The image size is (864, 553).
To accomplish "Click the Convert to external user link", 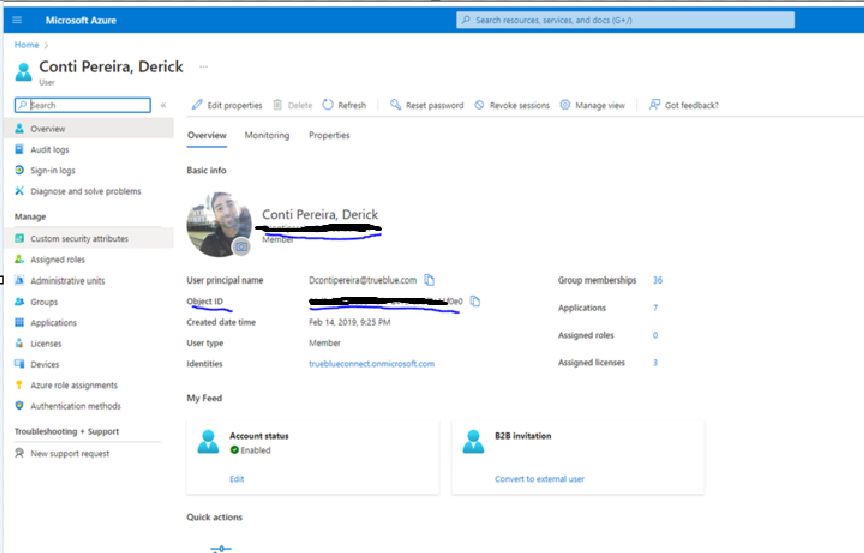I will click(540, 479).
